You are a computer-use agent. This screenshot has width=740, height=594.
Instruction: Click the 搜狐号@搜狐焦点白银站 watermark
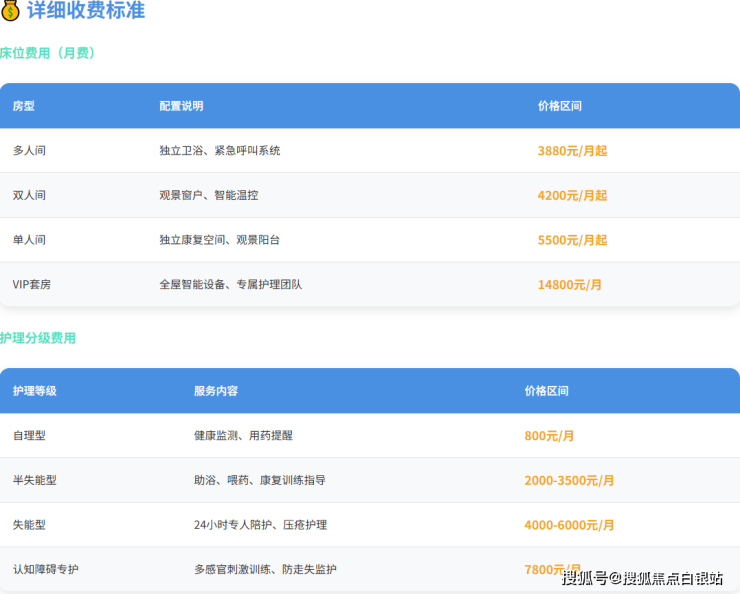click(x=642, y=578)
